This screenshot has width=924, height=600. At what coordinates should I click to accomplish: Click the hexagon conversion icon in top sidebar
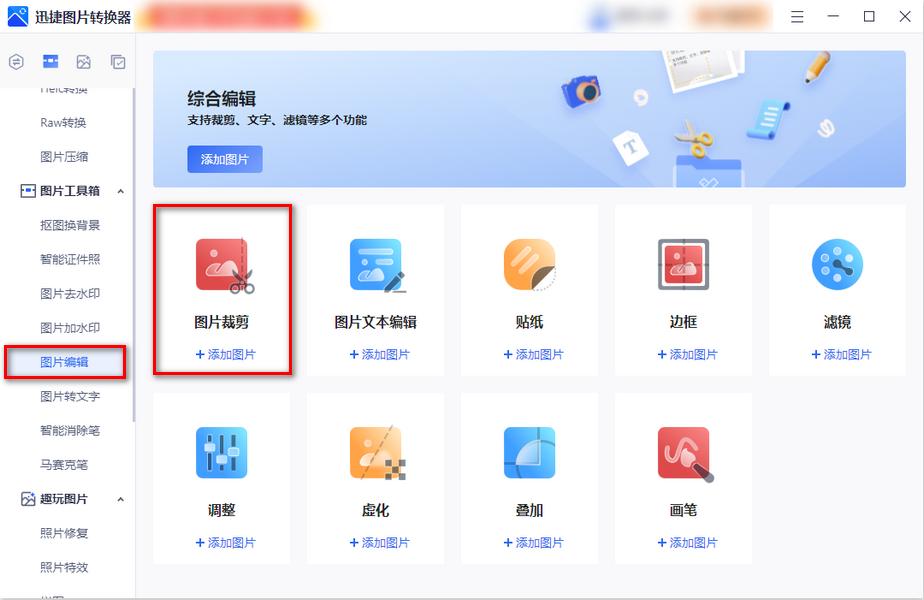point(15,62)
